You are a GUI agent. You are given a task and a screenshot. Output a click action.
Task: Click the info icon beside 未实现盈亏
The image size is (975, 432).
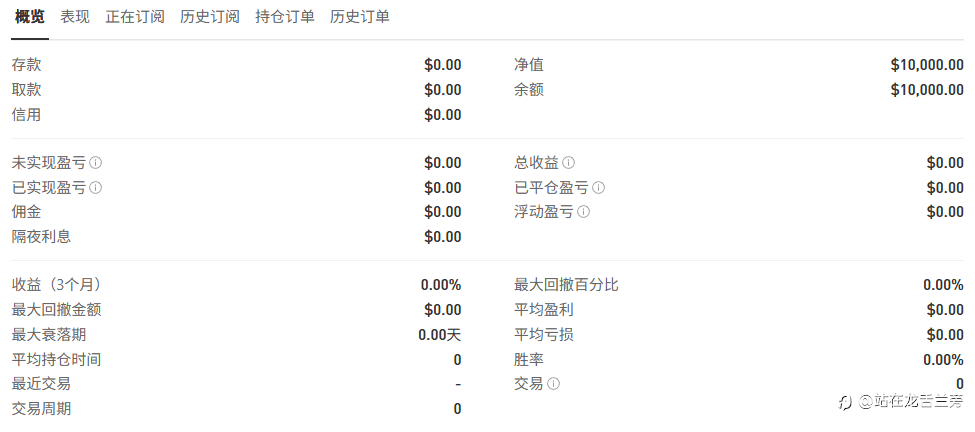(x=96, y=163)
